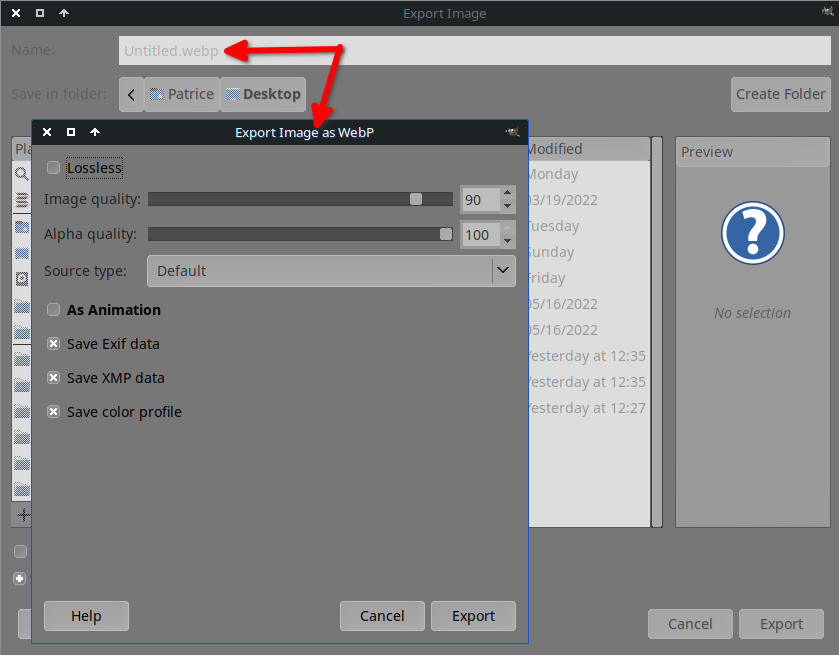
Task: Cancel the background Export Image window
Action: click(690, 624)
